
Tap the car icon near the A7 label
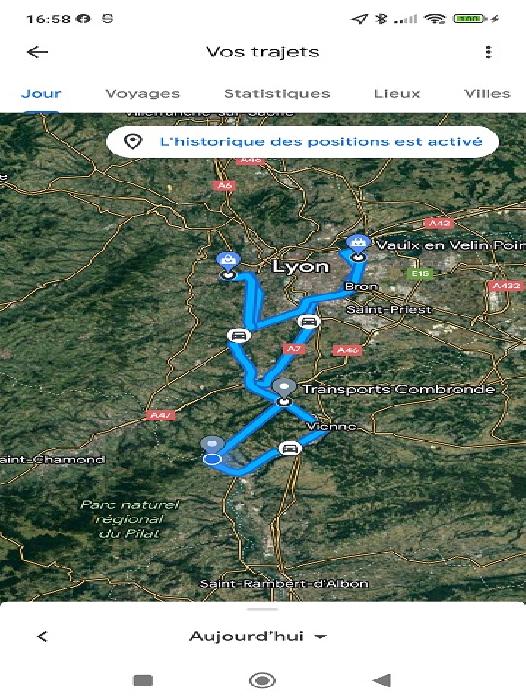[x=309, y=321]
